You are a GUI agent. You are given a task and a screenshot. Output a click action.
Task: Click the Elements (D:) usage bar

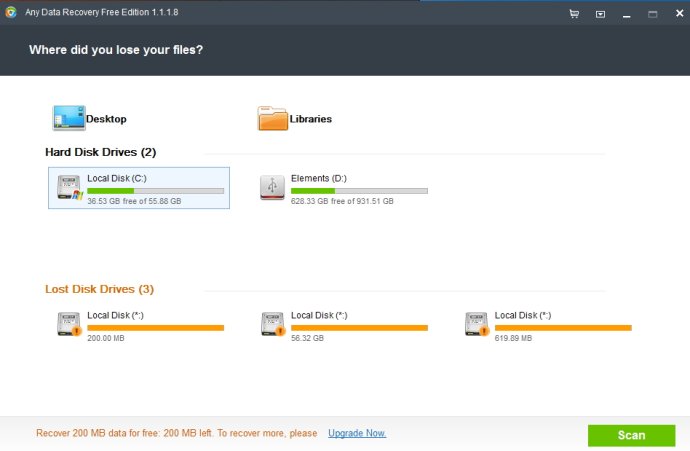pos(359,191)
